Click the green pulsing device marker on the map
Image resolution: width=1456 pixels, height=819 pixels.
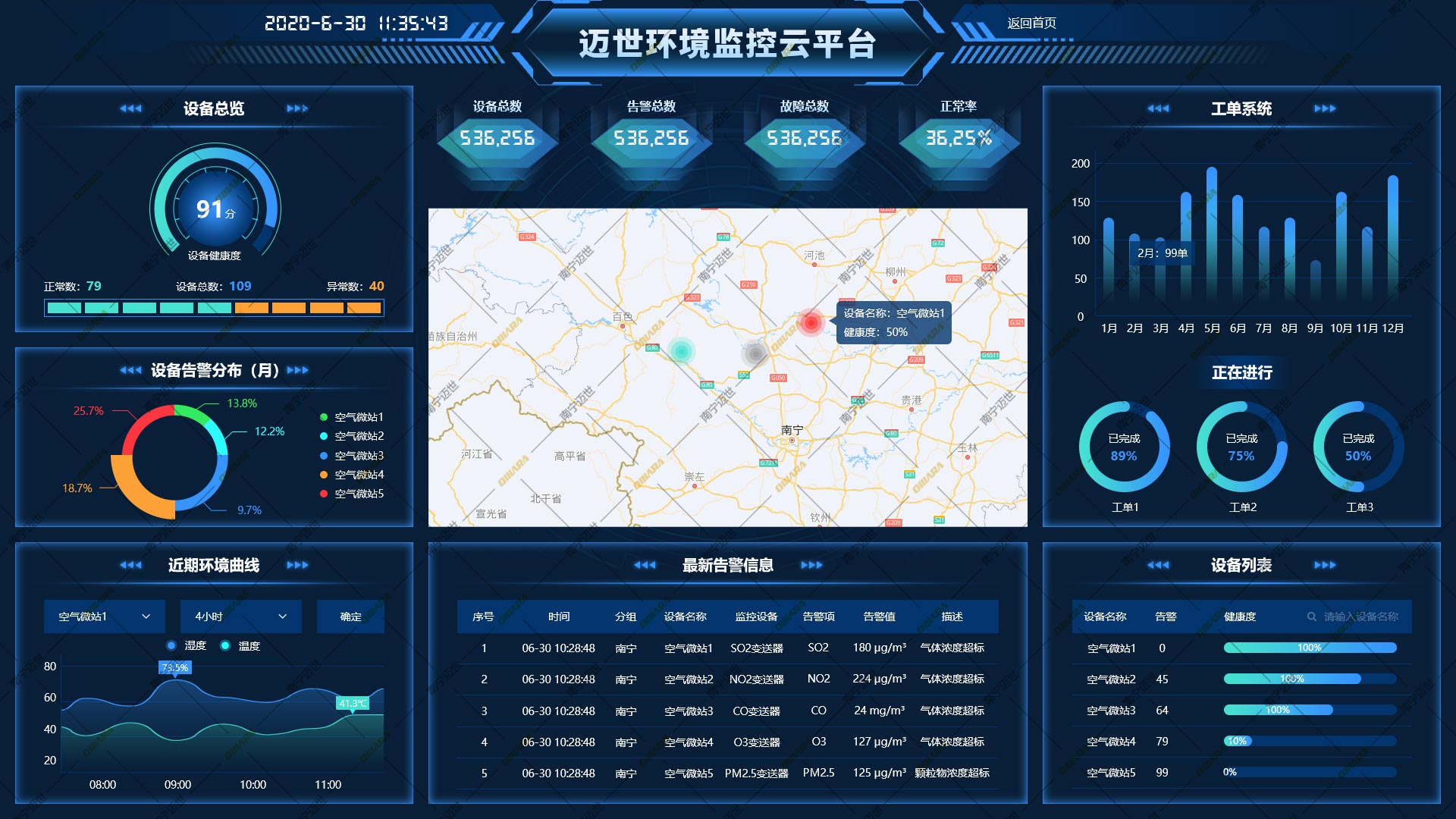click(683, 351)
